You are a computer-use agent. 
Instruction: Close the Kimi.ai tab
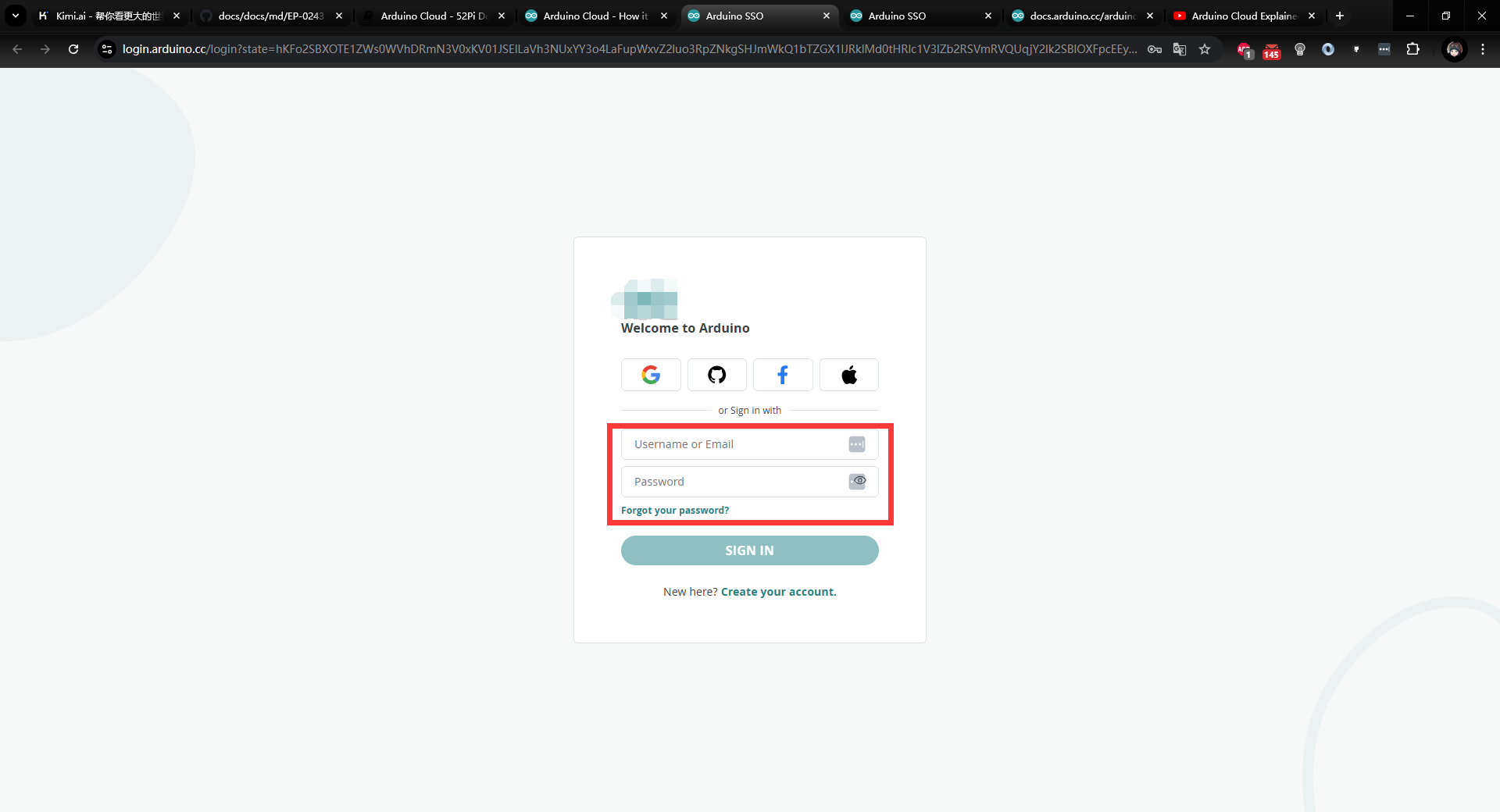pos(177,16)
